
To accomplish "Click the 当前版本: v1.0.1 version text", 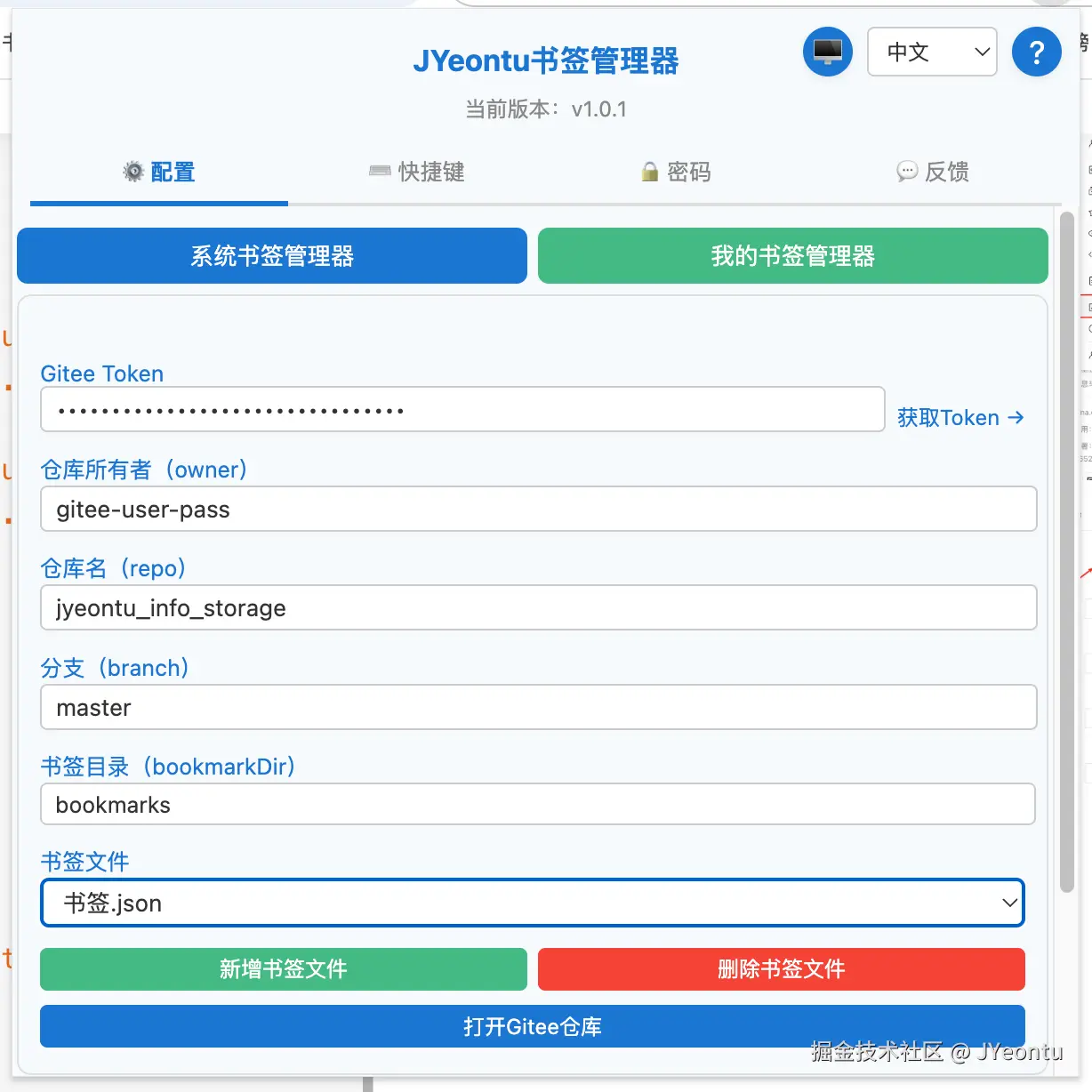I will pos(546,109).
